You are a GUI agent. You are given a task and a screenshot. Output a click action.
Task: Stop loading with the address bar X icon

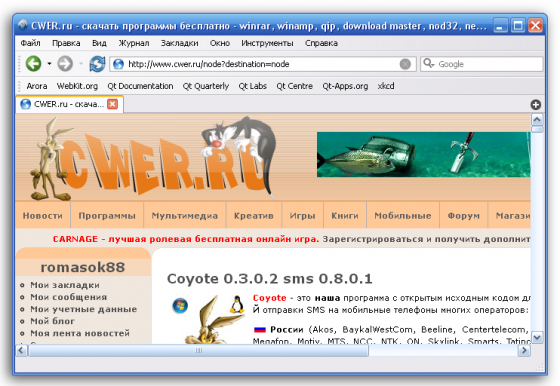click(405, 64)
